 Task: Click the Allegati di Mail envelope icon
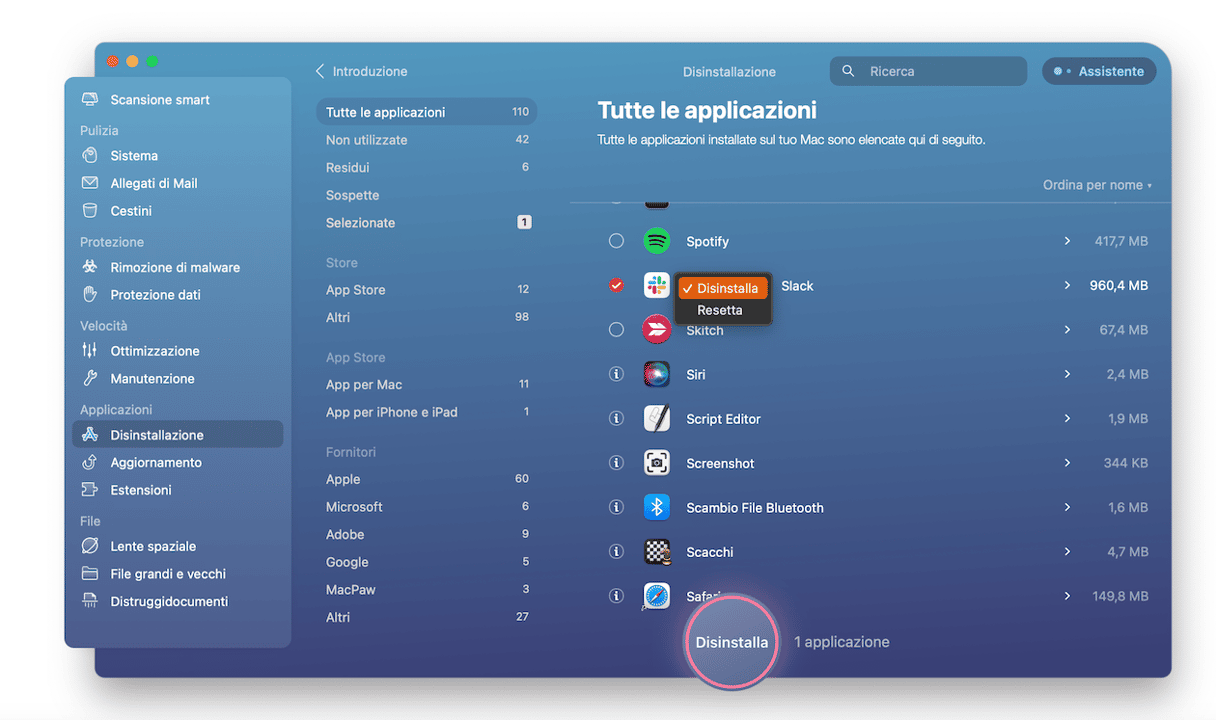click(x=90, y=183)
